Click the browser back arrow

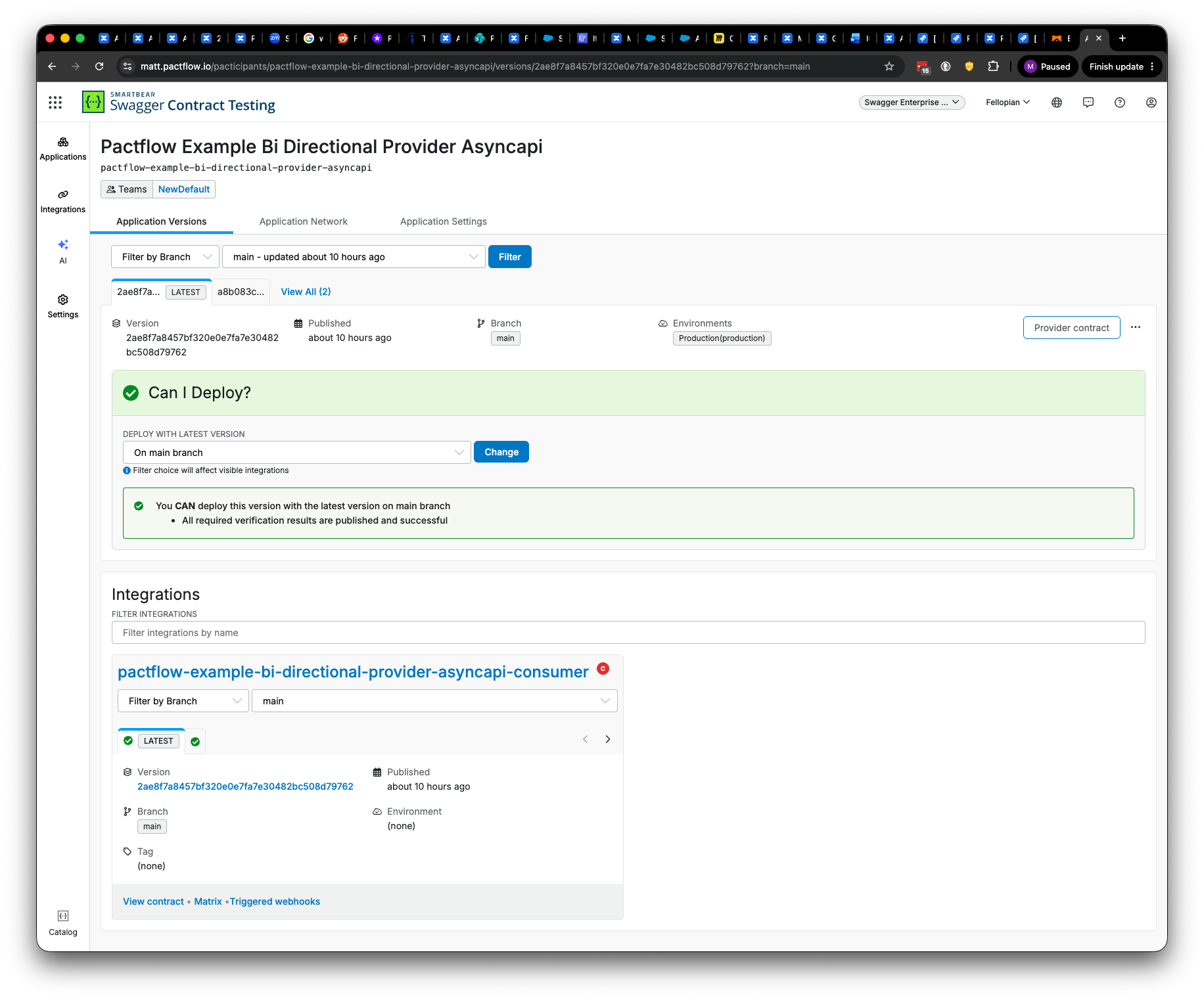(x=52, y=66)
